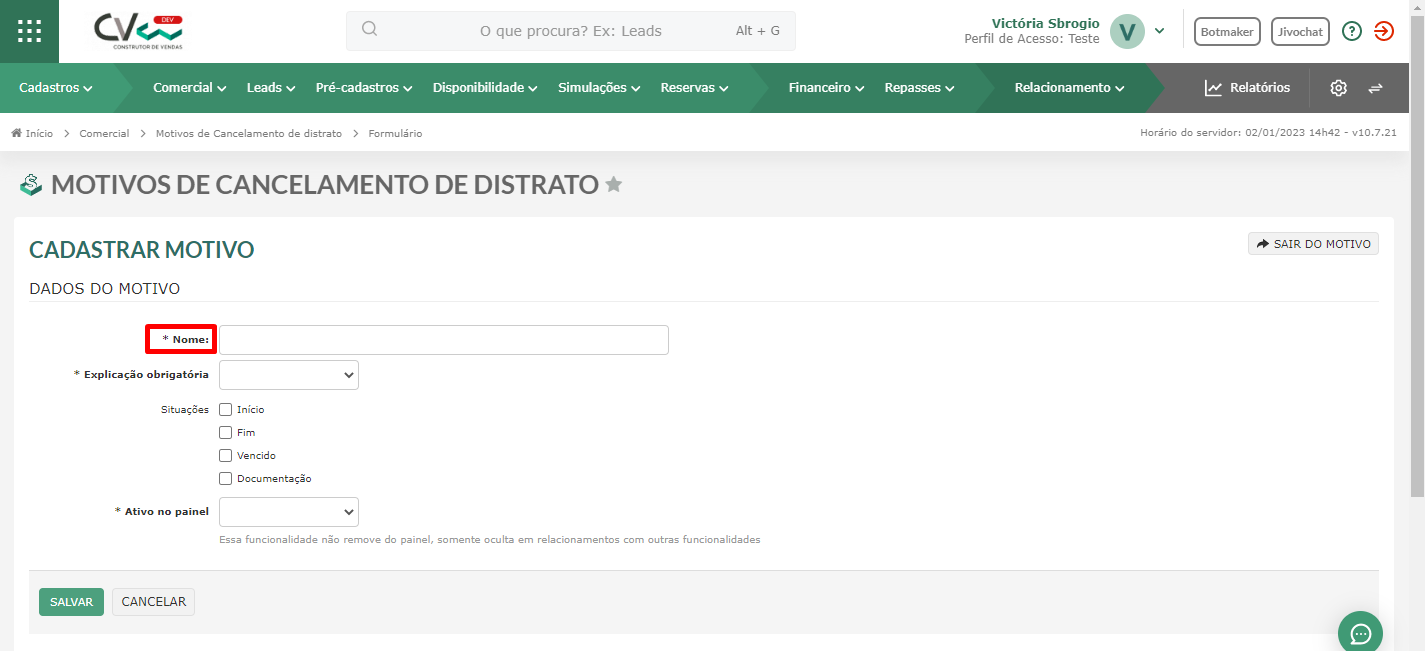
Task: Click the SALVAR button
Action: (71, 602)
